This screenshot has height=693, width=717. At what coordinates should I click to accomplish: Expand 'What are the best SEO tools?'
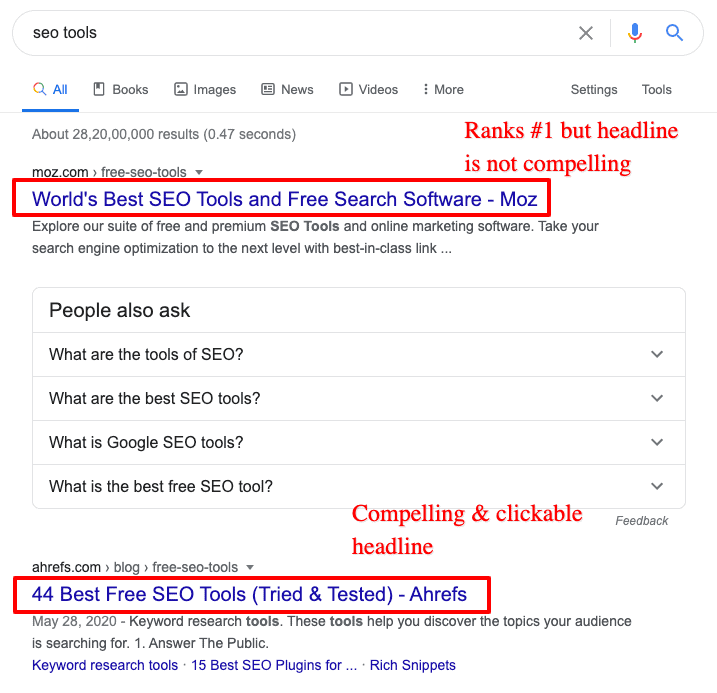click(359, 398)
